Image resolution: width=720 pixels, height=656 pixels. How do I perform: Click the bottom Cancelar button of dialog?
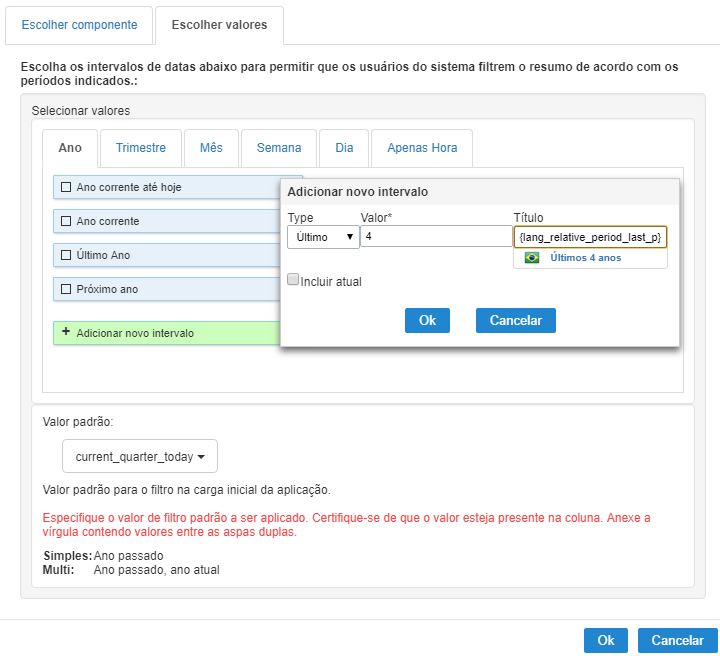pos(677,640)
